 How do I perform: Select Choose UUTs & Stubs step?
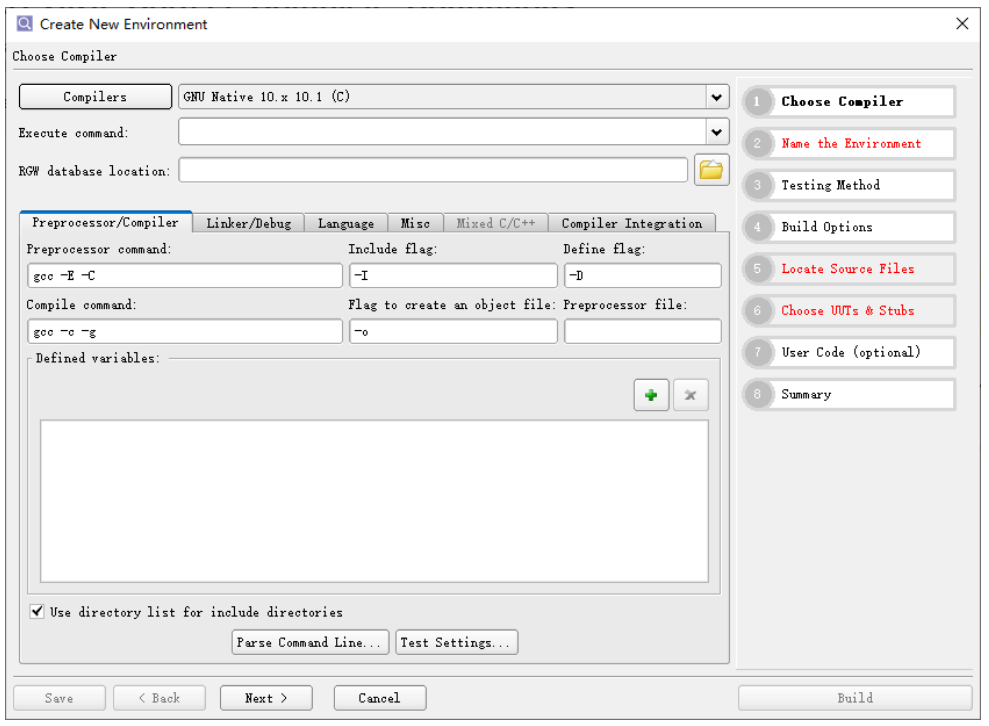[x=849, y=310]
